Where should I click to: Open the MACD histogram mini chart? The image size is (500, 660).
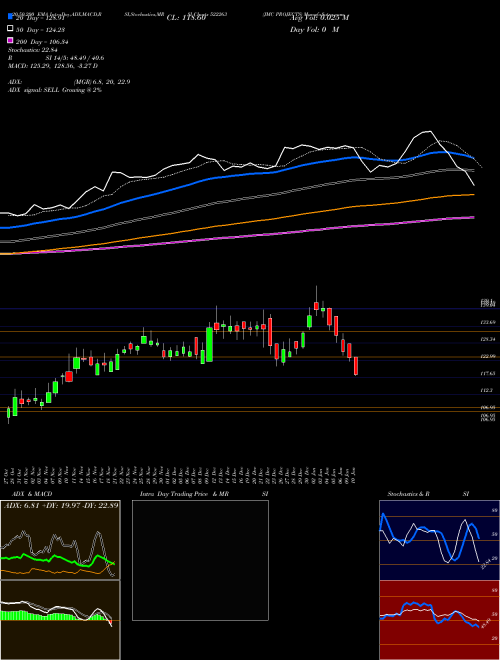pyautogui.click(x=60, y=620)
